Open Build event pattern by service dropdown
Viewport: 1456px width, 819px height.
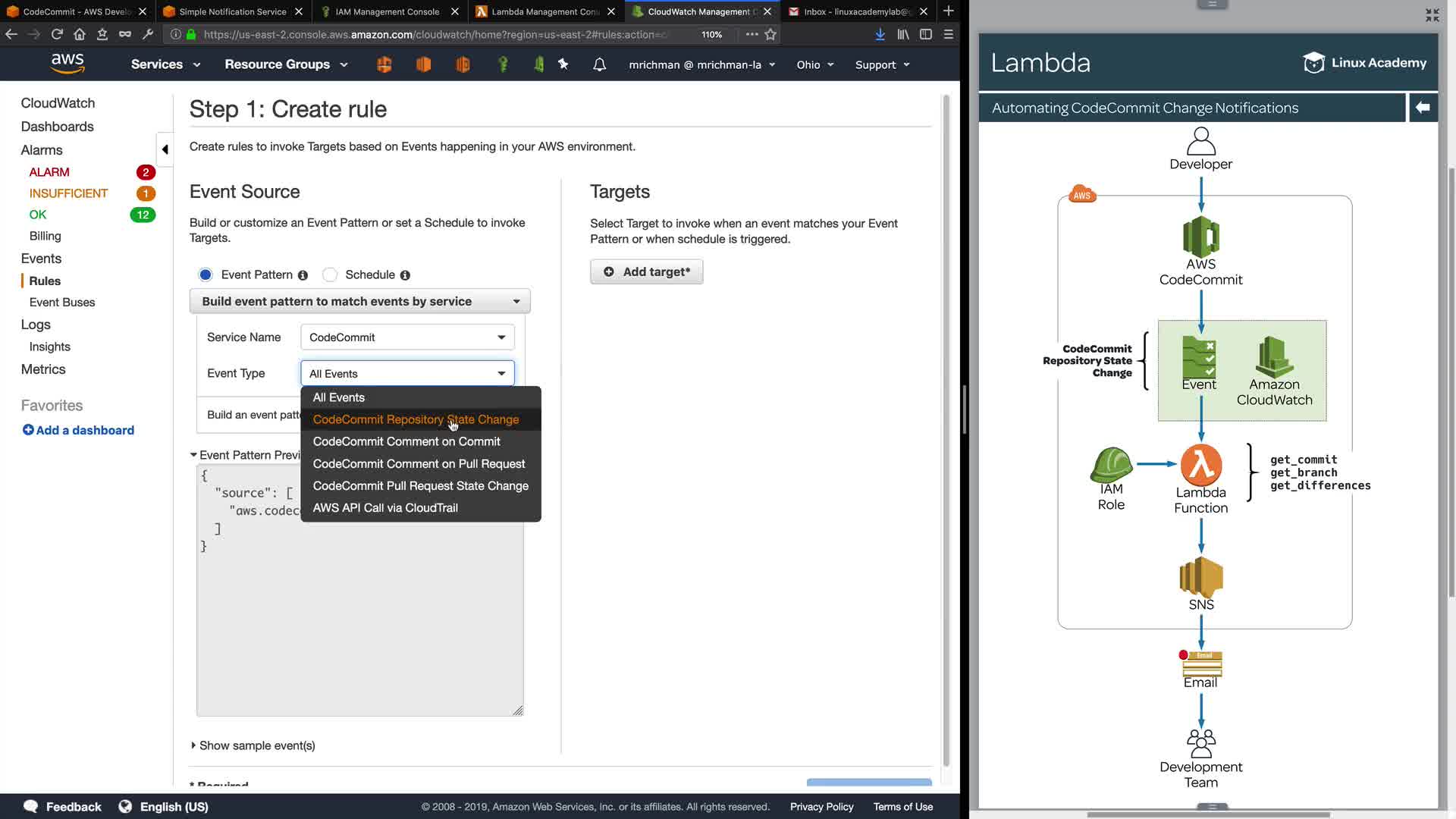pyautogui.click(x=359, y=301)
